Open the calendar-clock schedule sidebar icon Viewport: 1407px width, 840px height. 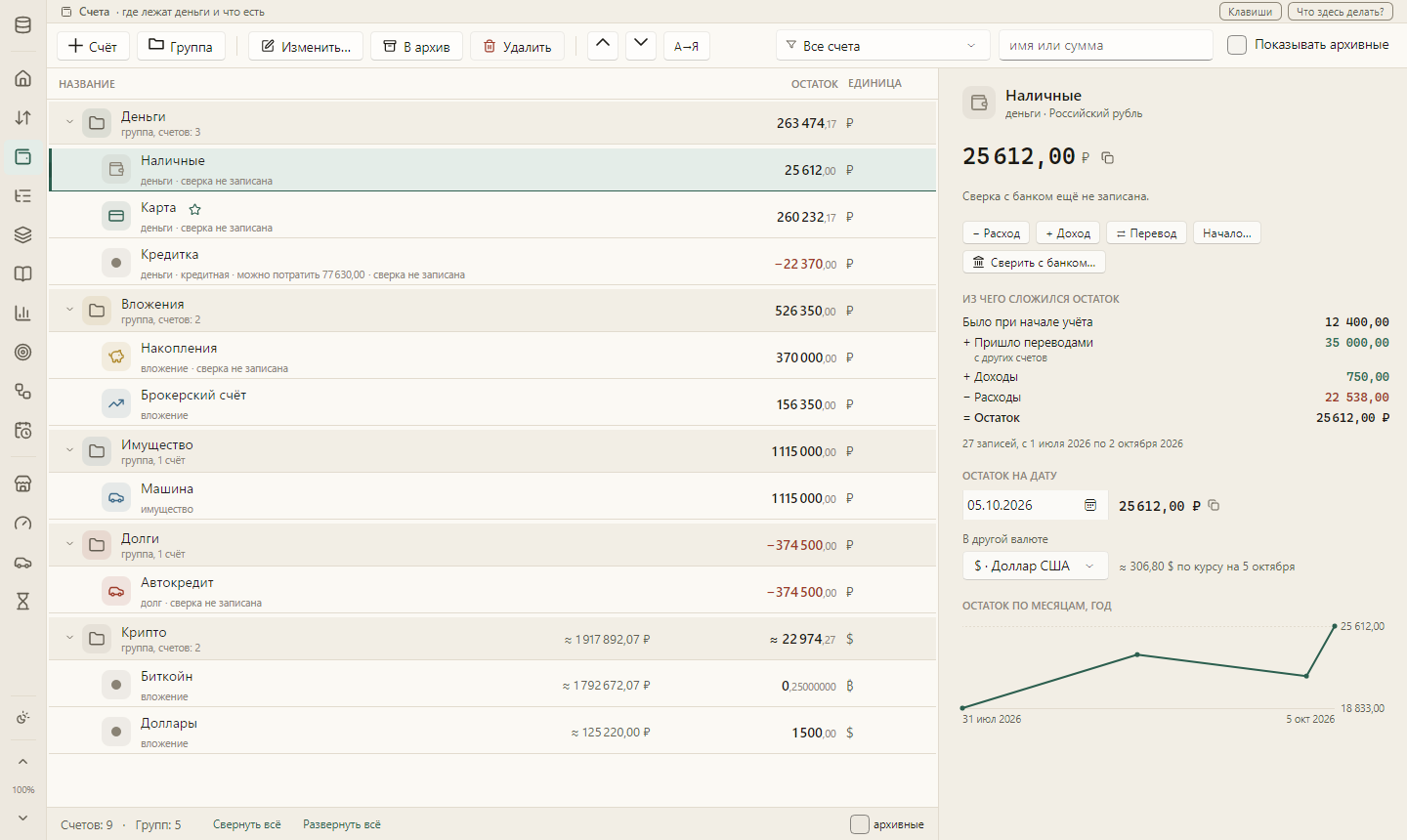point(23,430)
